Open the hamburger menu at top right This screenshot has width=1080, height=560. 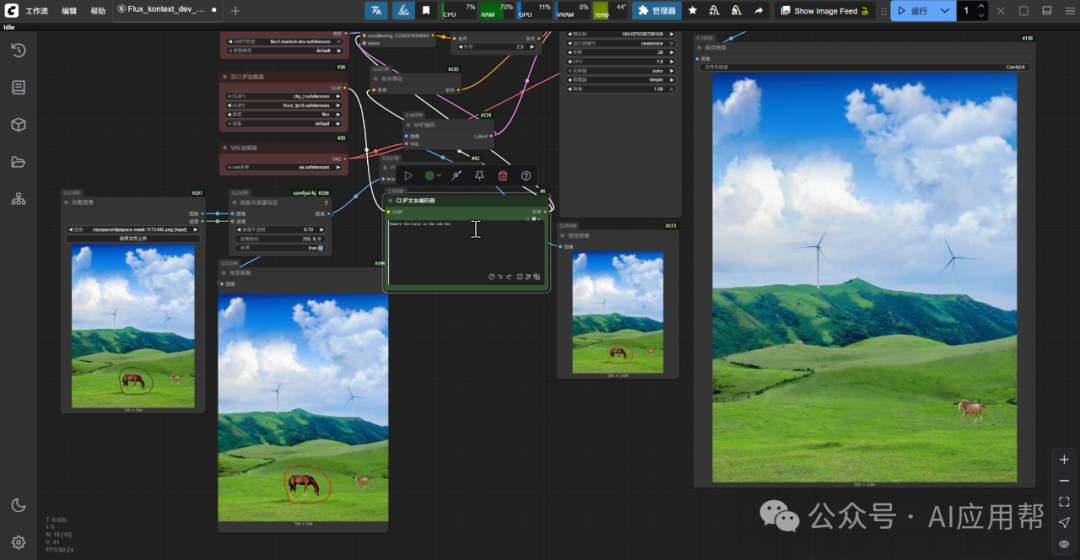point(1070,10)
